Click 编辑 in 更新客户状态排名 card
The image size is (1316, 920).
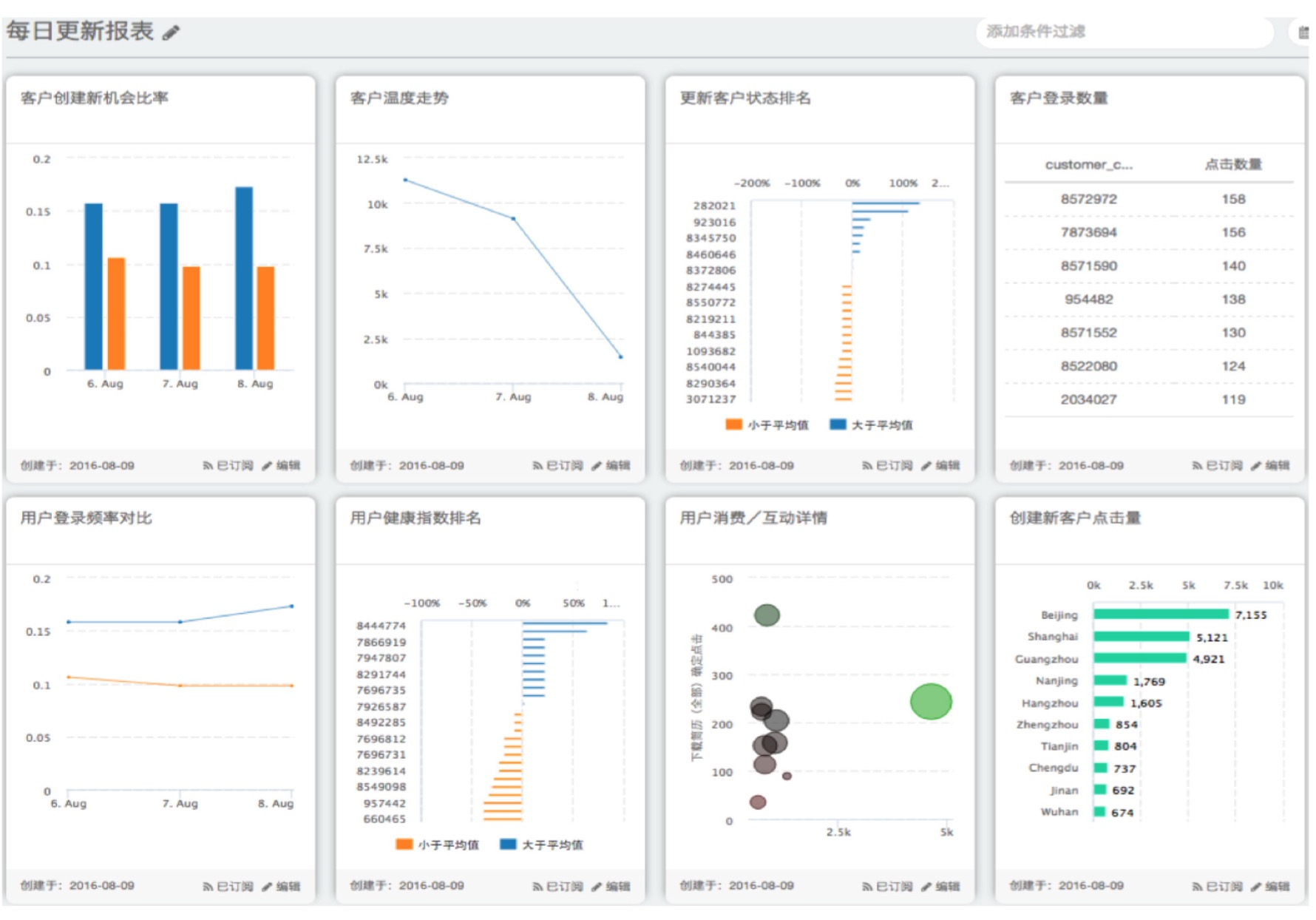940,466
